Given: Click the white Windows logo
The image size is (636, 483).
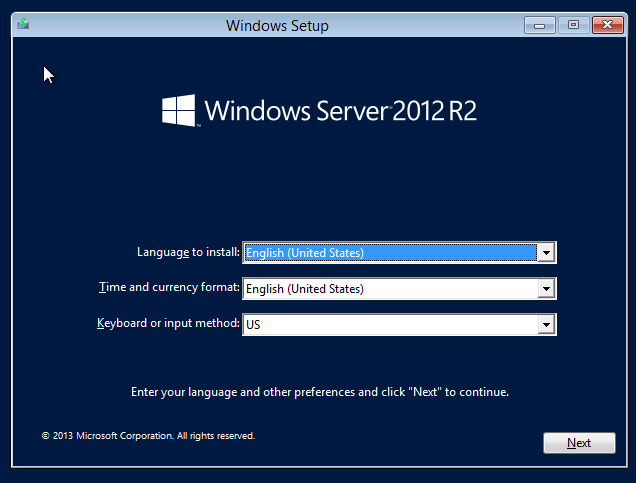Looking at the screenshot, I should (179, 110).
